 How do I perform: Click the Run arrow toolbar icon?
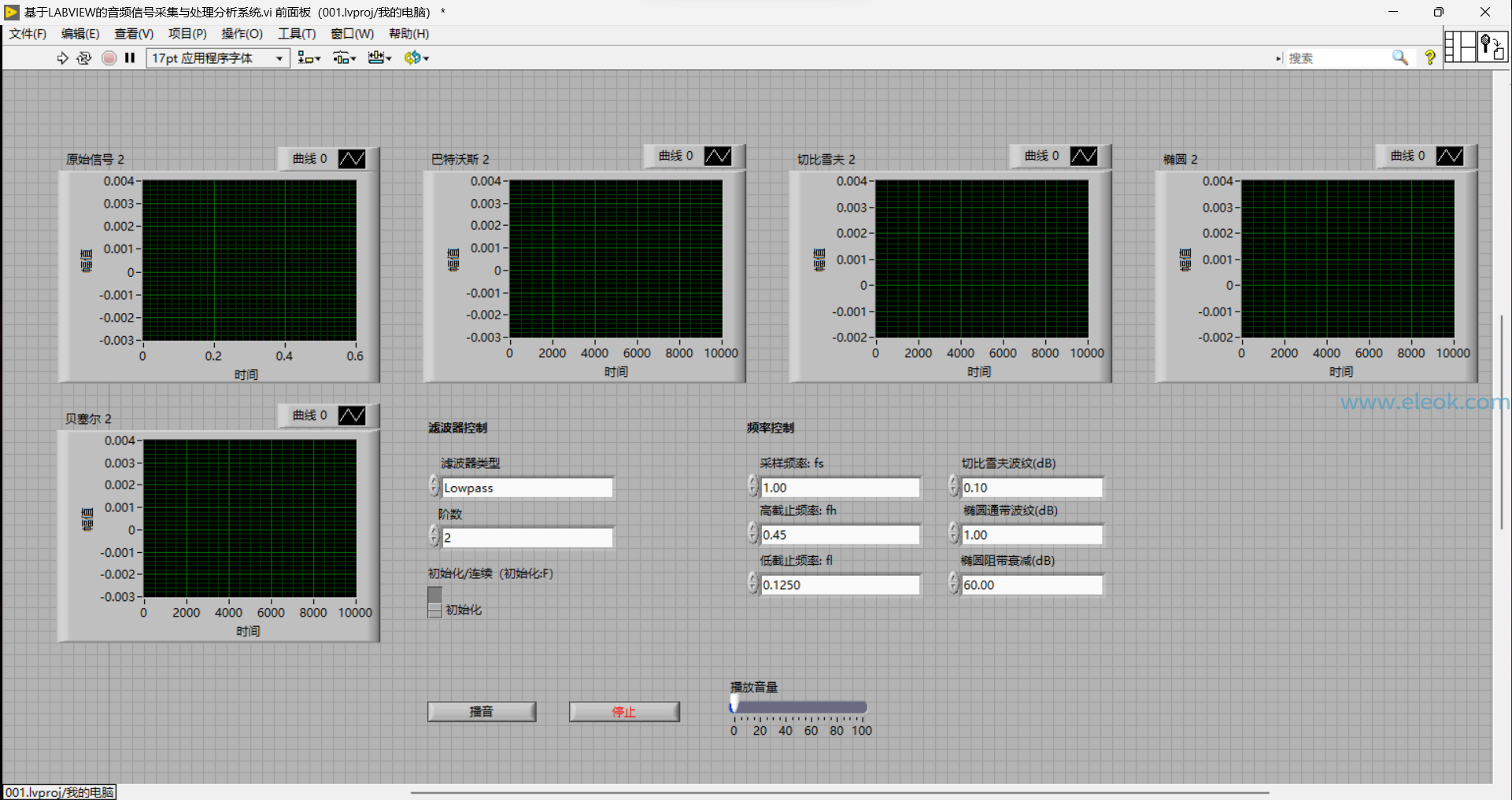click(62, 58)
